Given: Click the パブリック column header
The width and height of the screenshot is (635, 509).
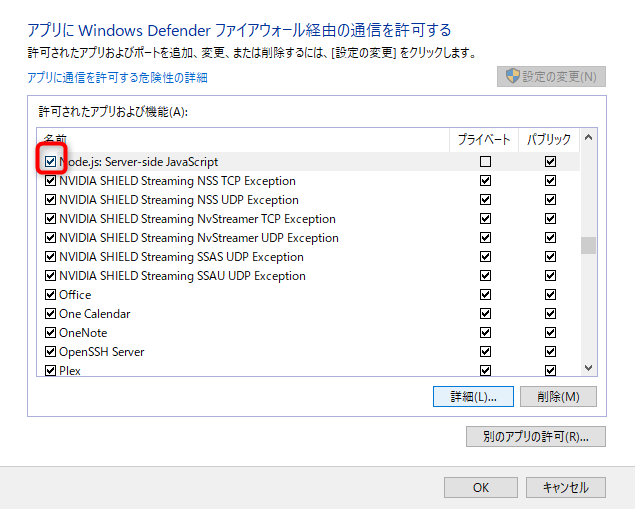Looking at the screenshot, I should pos(549,140).
